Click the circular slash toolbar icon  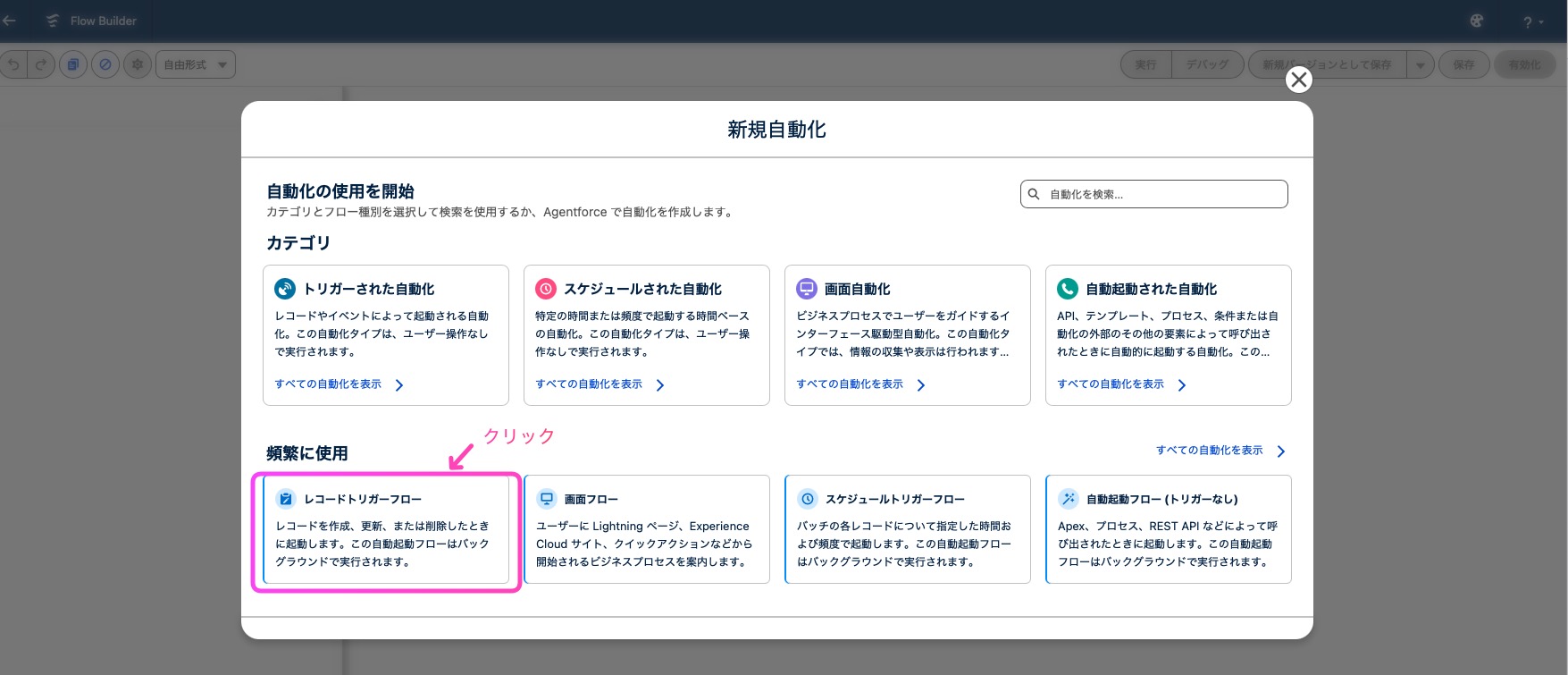coord(105,64)
